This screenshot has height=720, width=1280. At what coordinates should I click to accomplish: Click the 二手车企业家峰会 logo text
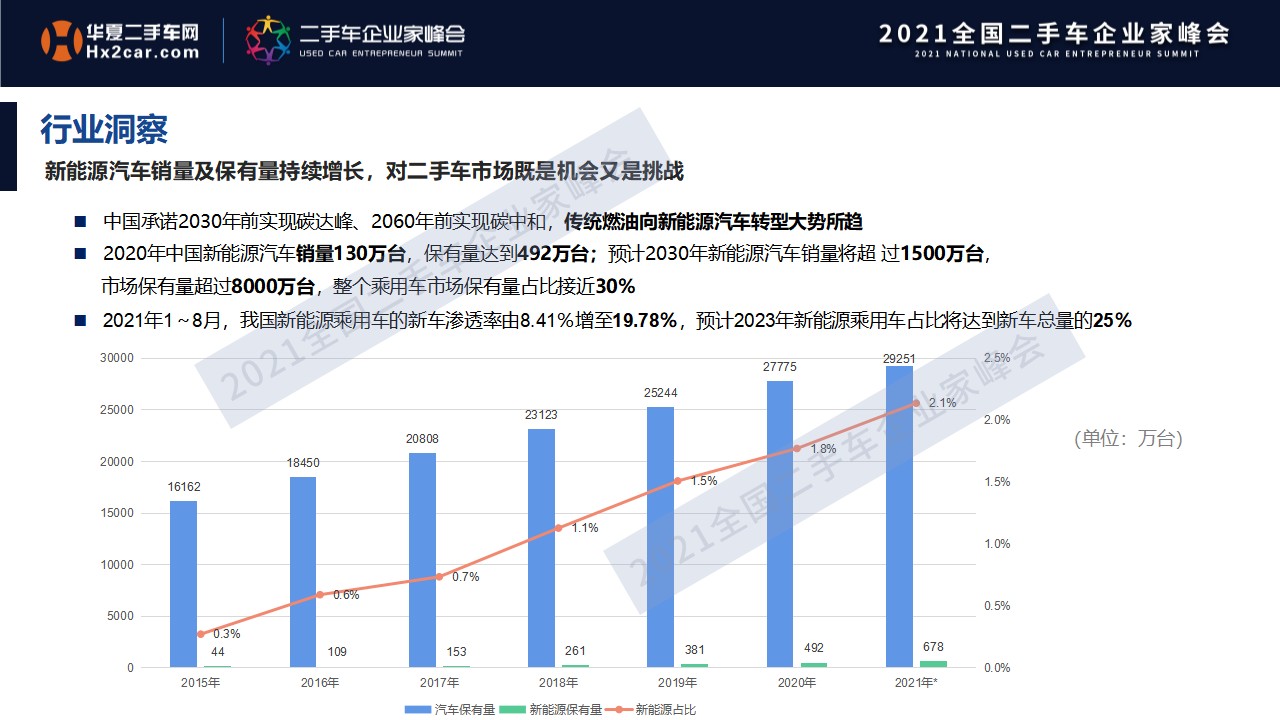382,34
